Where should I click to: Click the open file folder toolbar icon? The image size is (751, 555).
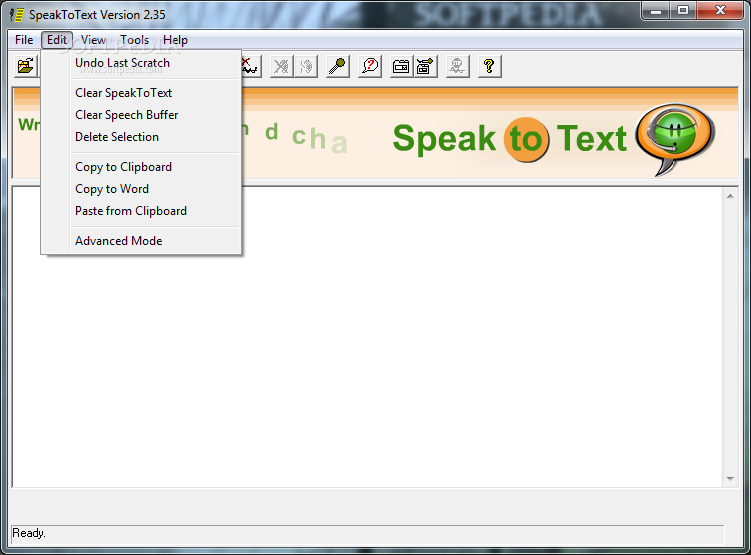tap(26, 66)
